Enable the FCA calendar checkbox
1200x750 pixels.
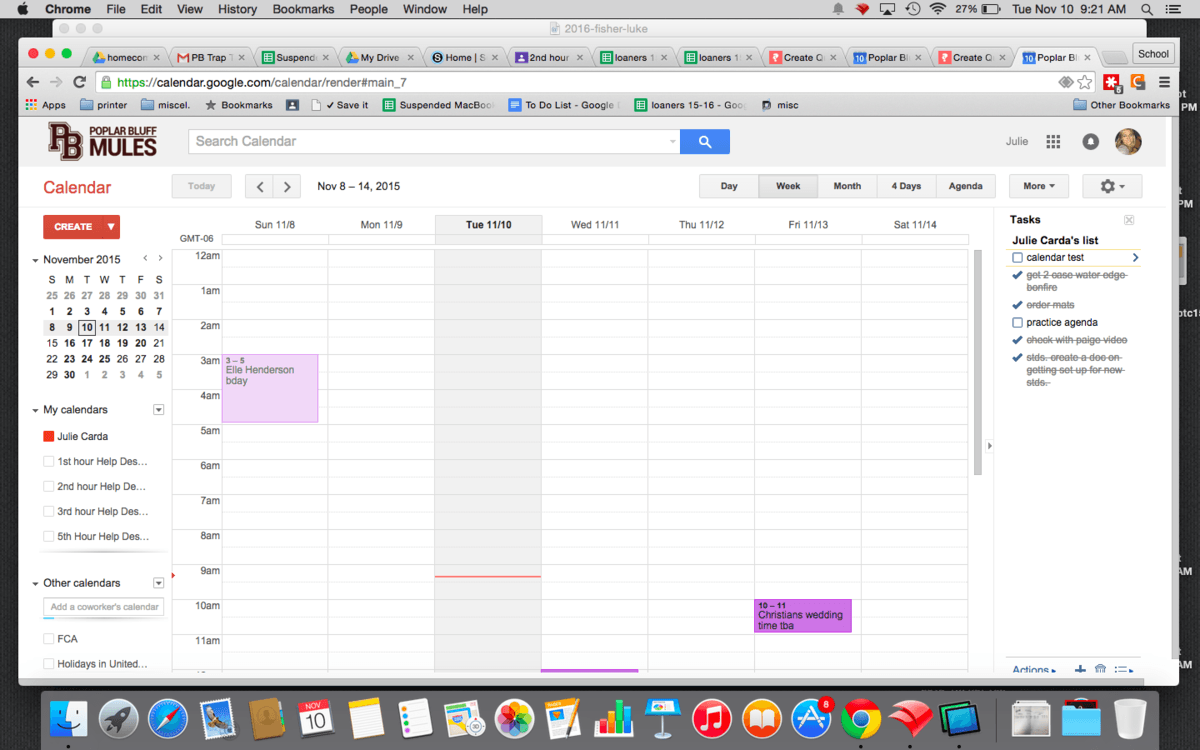[49, 639]
